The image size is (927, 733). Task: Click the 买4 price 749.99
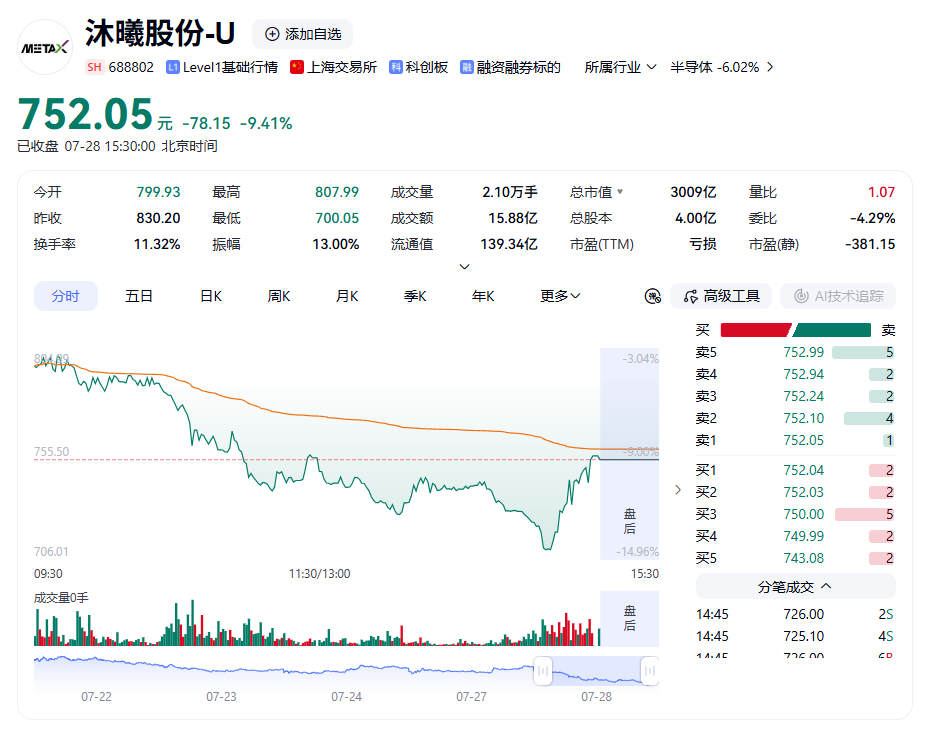click(803, 536)
